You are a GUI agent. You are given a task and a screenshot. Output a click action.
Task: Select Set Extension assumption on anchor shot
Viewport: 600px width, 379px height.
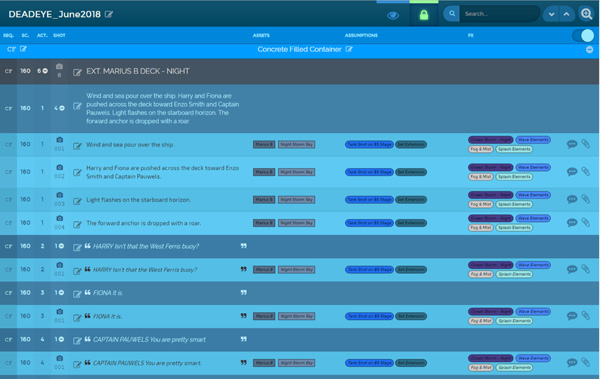[x=411, y=223]
